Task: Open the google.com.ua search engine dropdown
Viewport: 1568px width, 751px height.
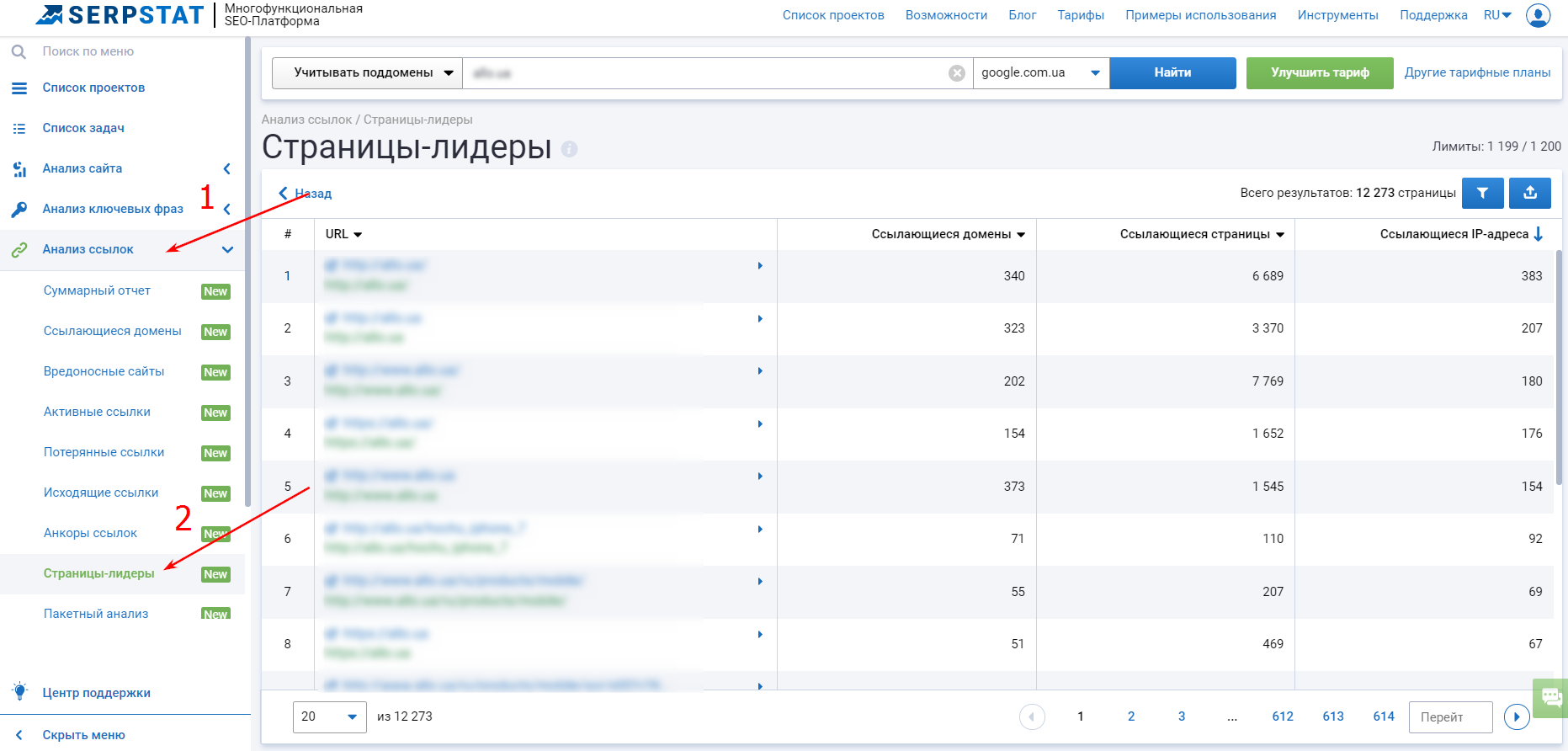Action: [1041, 73]
